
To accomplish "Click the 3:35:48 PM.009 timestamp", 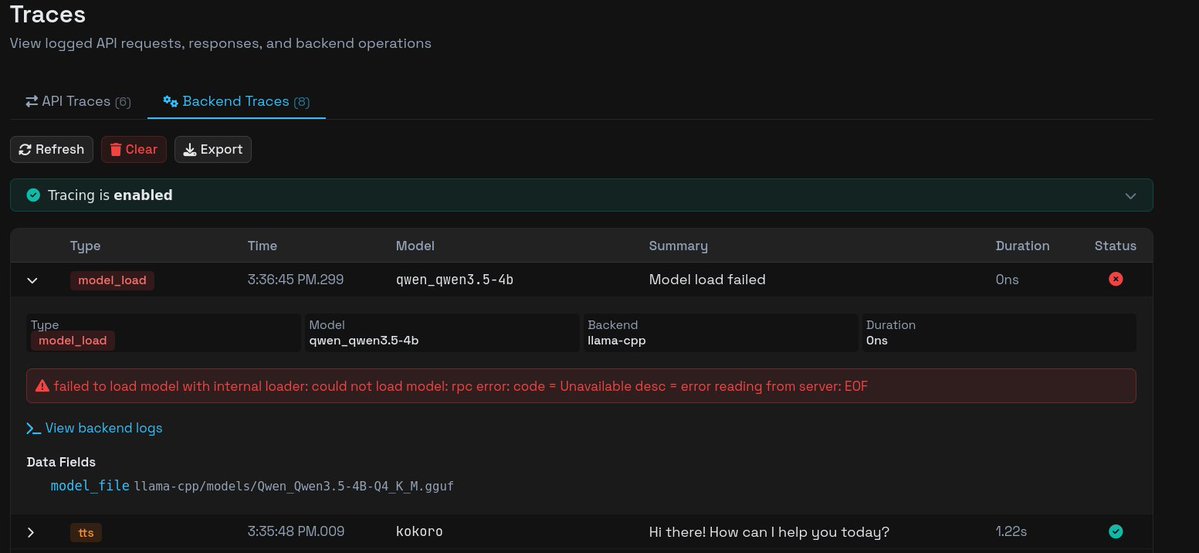I will coord(295,532).
